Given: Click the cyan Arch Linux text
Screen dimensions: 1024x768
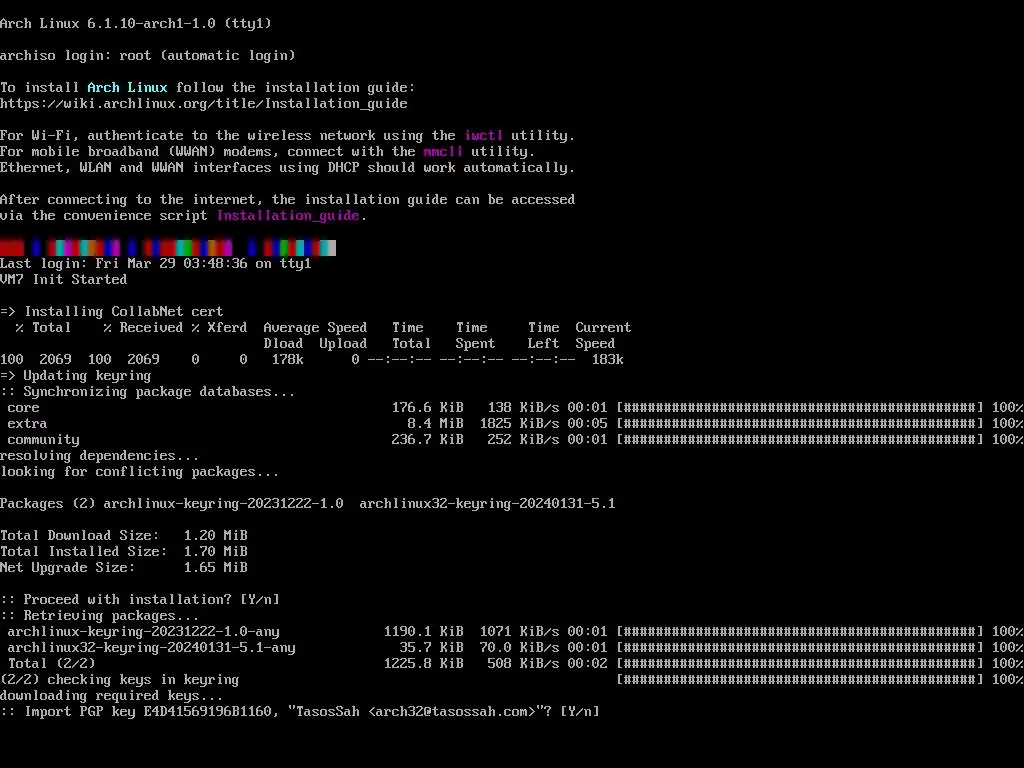Looking at the screenshot, I should click(127, 88).
